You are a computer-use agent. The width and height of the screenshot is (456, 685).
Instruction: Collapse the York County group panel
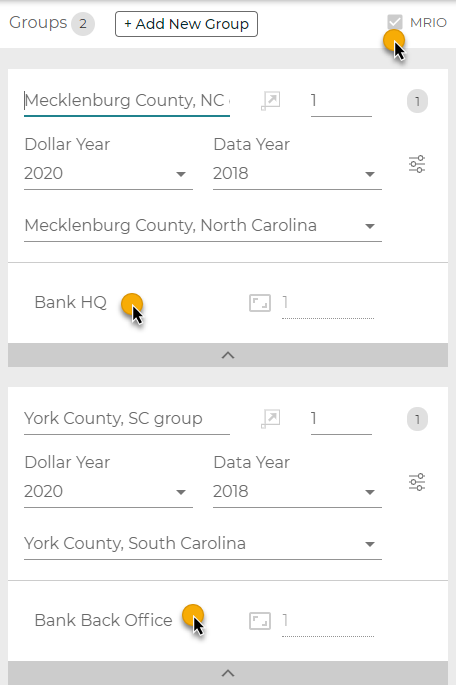[x=228, y=673]
